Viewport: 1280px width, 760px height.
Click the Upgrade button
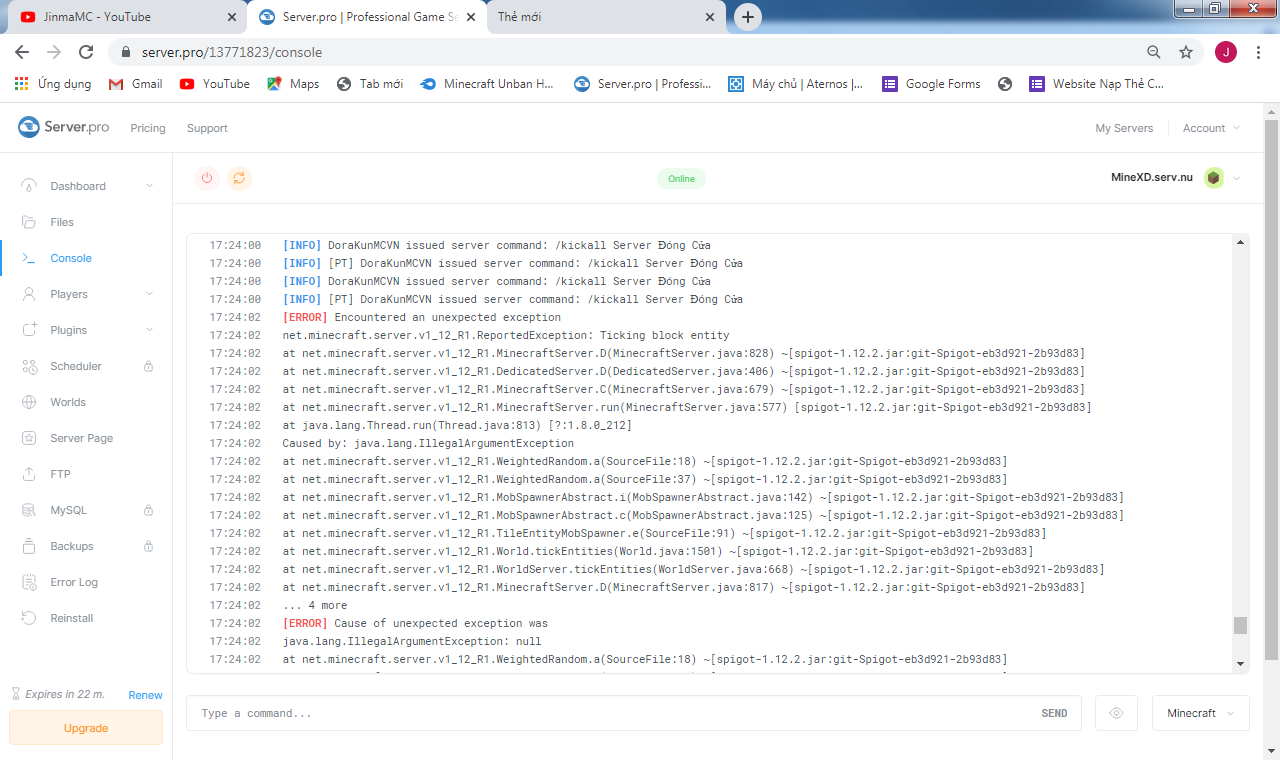coord(86,728)
